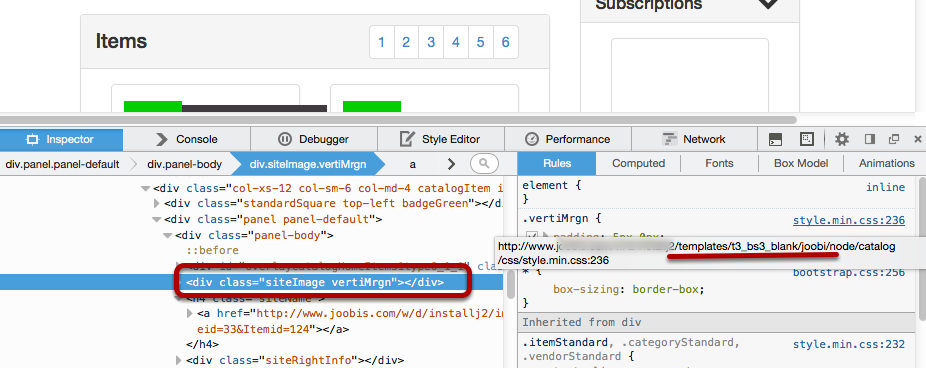The width and height of the screenshot is (926, 368).
Task: Collapse the catalogItem div node
Action: coord(145,189)
